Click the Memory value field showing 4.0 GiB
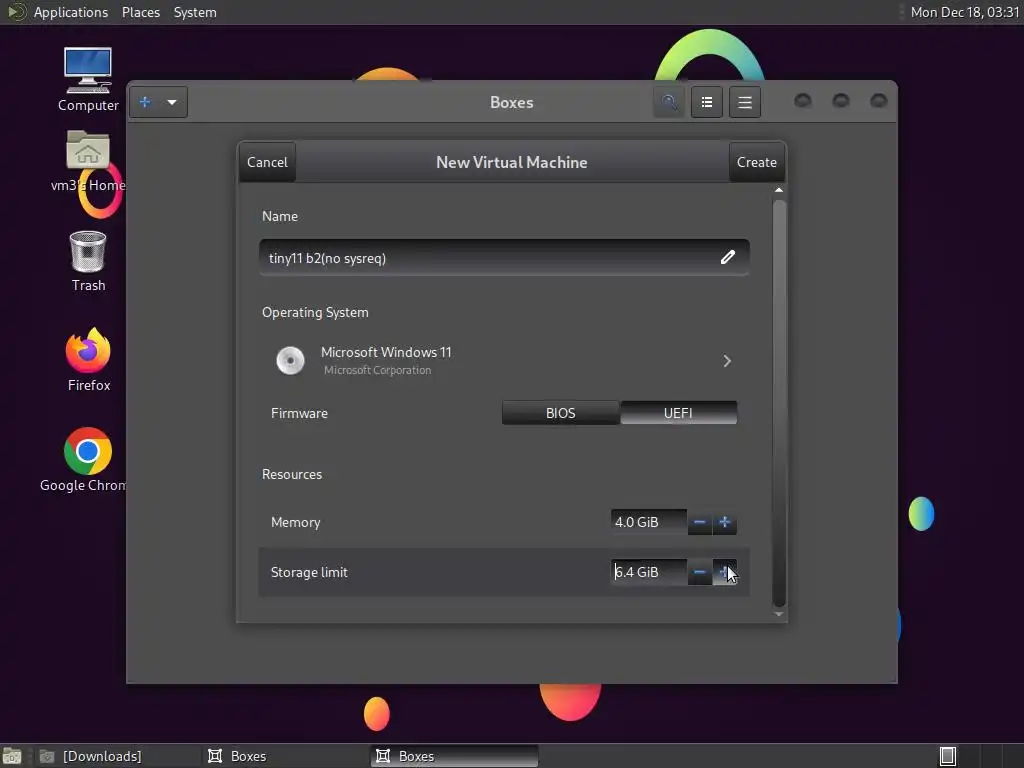Screen dimensions: 1024x768 [x=648, y=522]
